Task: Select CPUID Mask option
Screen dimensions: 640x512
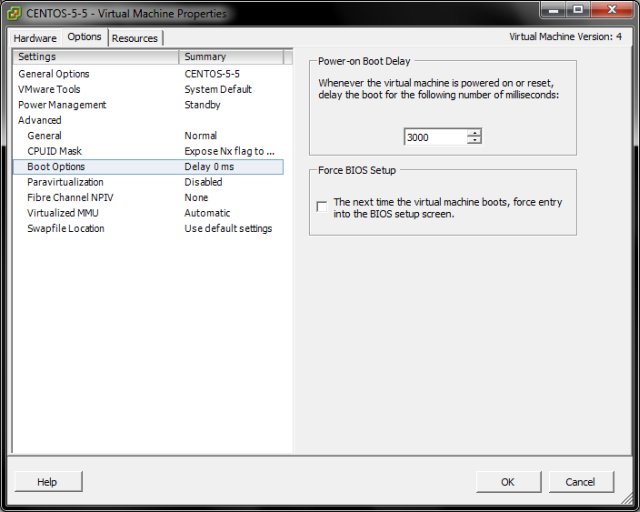Action: click(x=54, y=151)
